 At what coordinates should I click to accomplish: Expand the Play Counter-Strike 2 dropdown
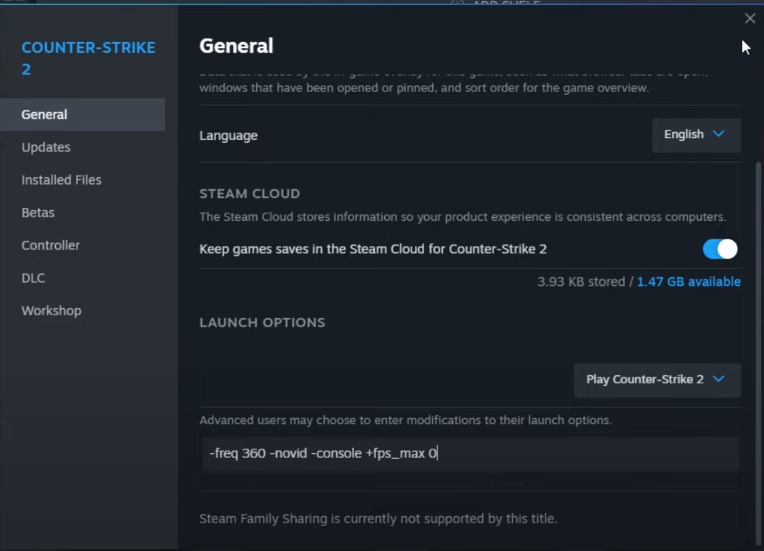657,380
